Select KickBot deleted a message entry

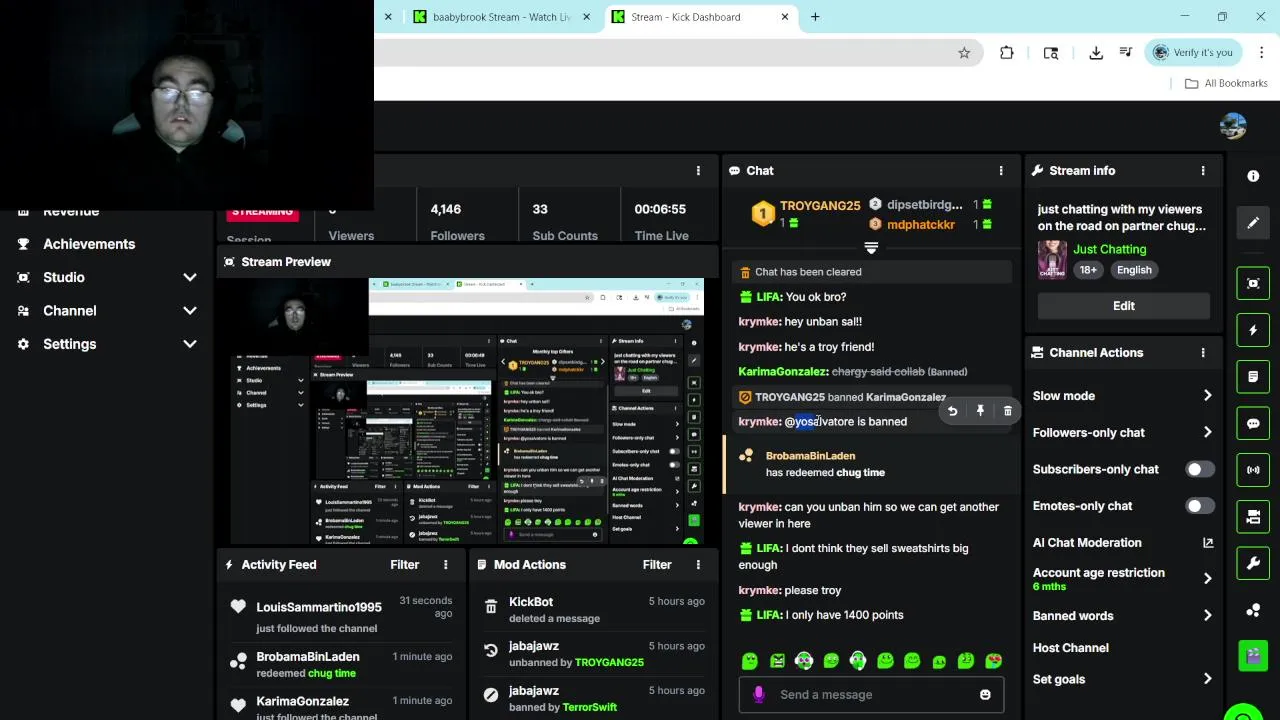tap(594, 610)
